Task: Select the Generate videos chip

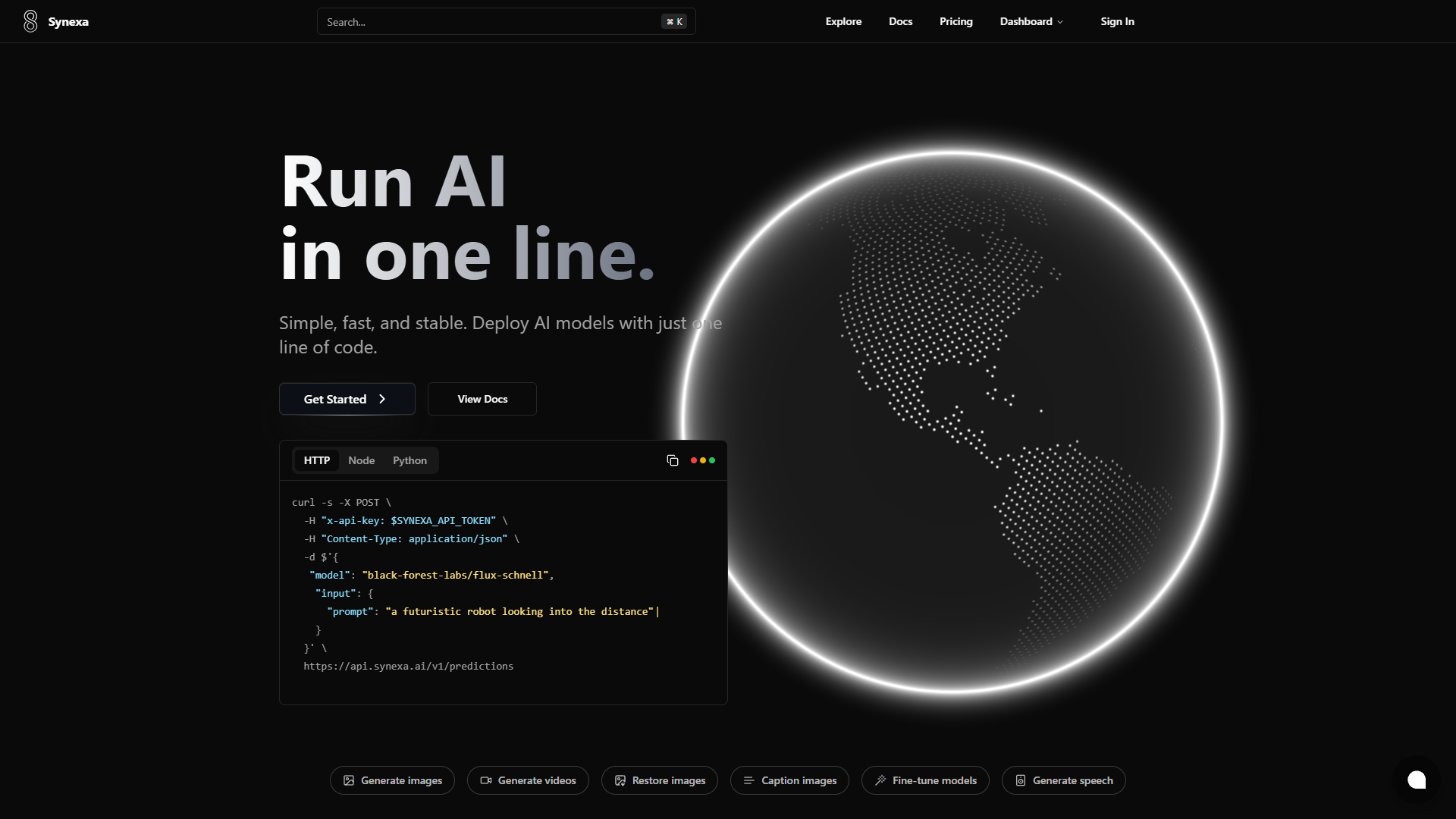Action: click(x=528, y=780)
